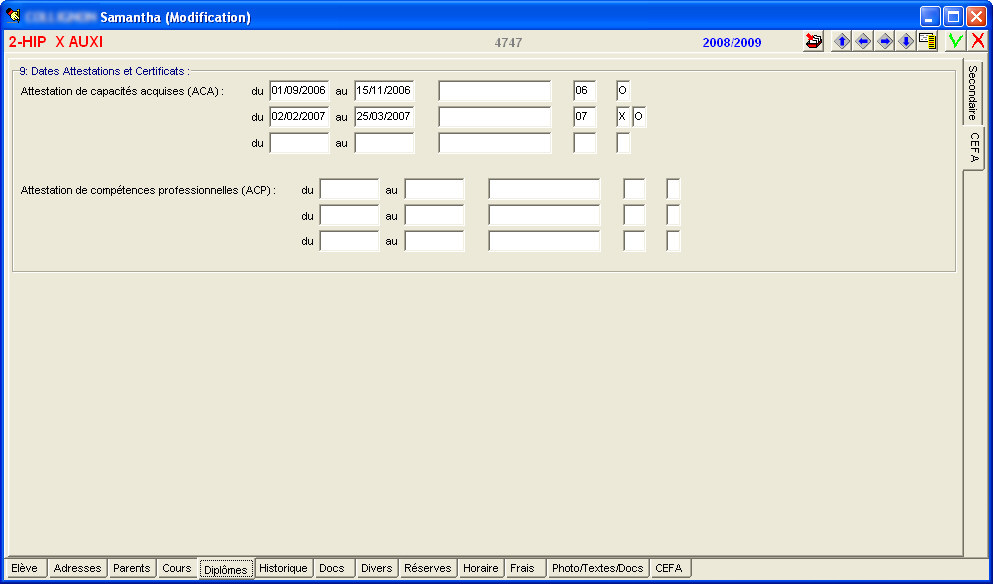Click the student number 4747
993x584 pixels.
click(x=509, y=43)
